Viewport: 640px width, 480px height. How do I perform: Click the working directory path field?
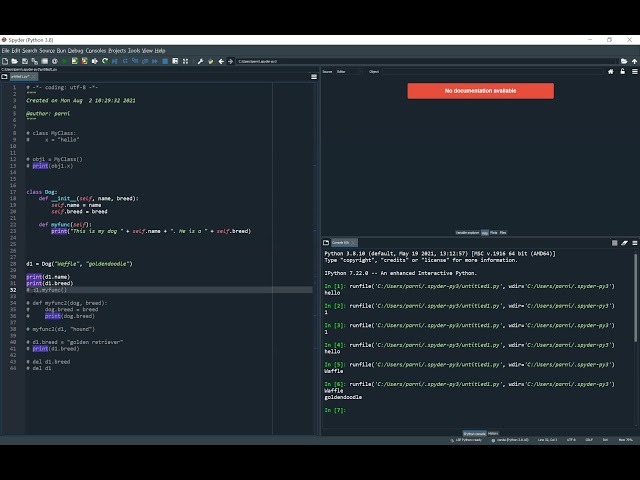(x=427, y=61)
